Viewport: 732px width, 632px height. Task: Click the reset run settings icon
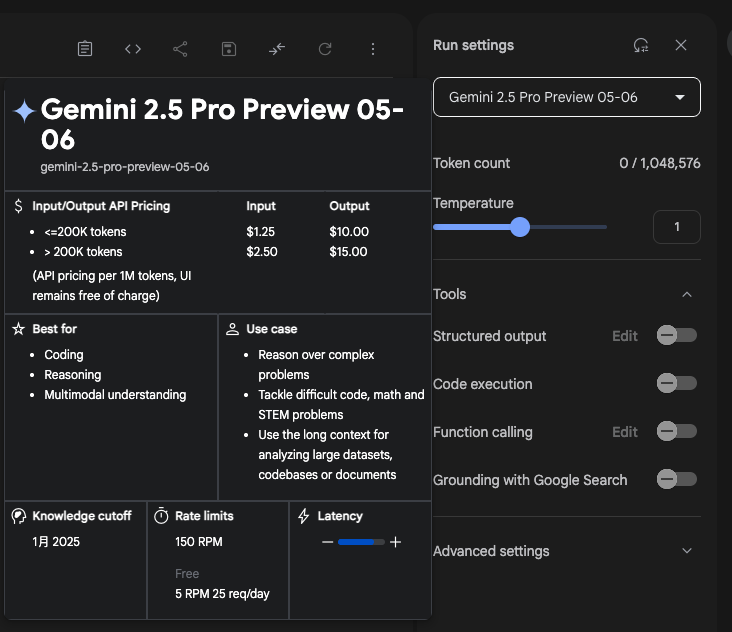(x=641, y=45)
